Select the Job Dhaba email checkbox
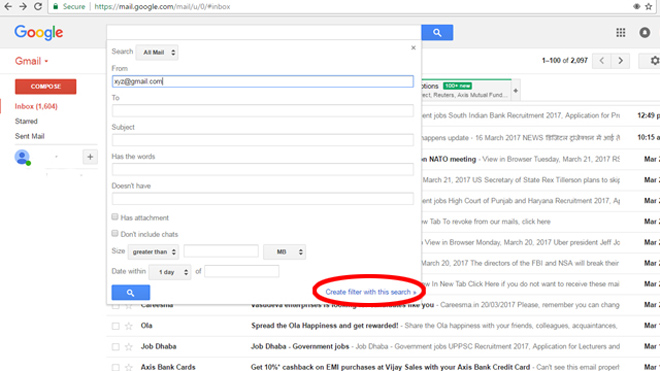 click(115, 347)
